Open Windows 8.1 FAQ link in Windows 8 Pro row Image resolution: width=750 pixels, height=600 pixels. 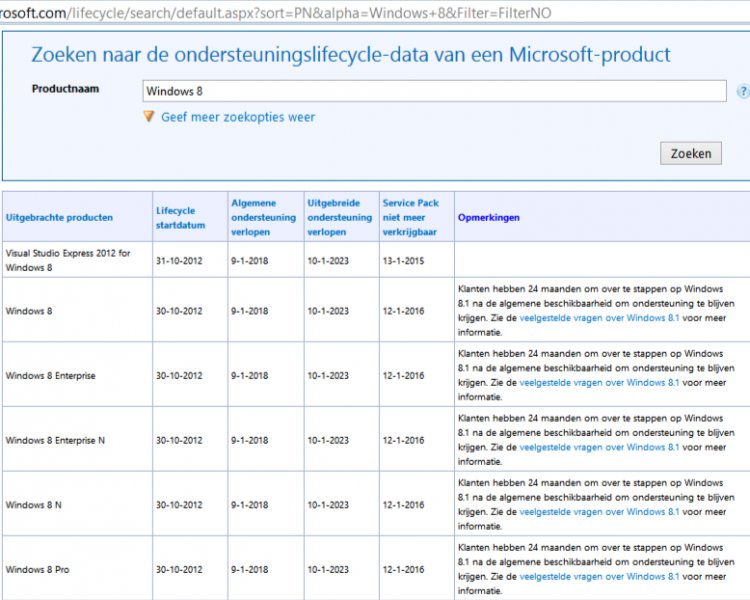[599, 576]
